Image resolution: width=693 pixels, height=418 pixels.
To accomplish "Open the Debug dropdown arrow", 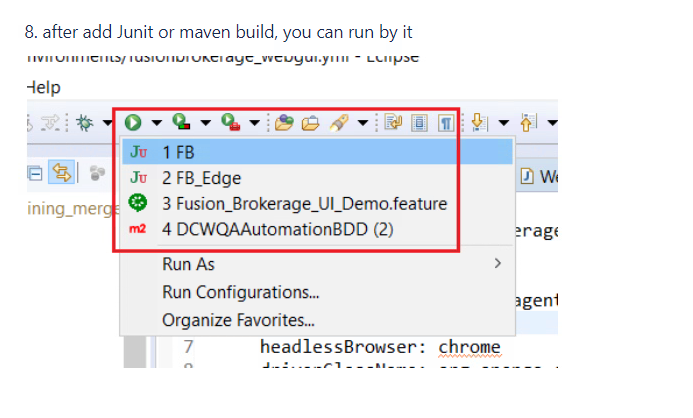I will [x=107, y=122].
